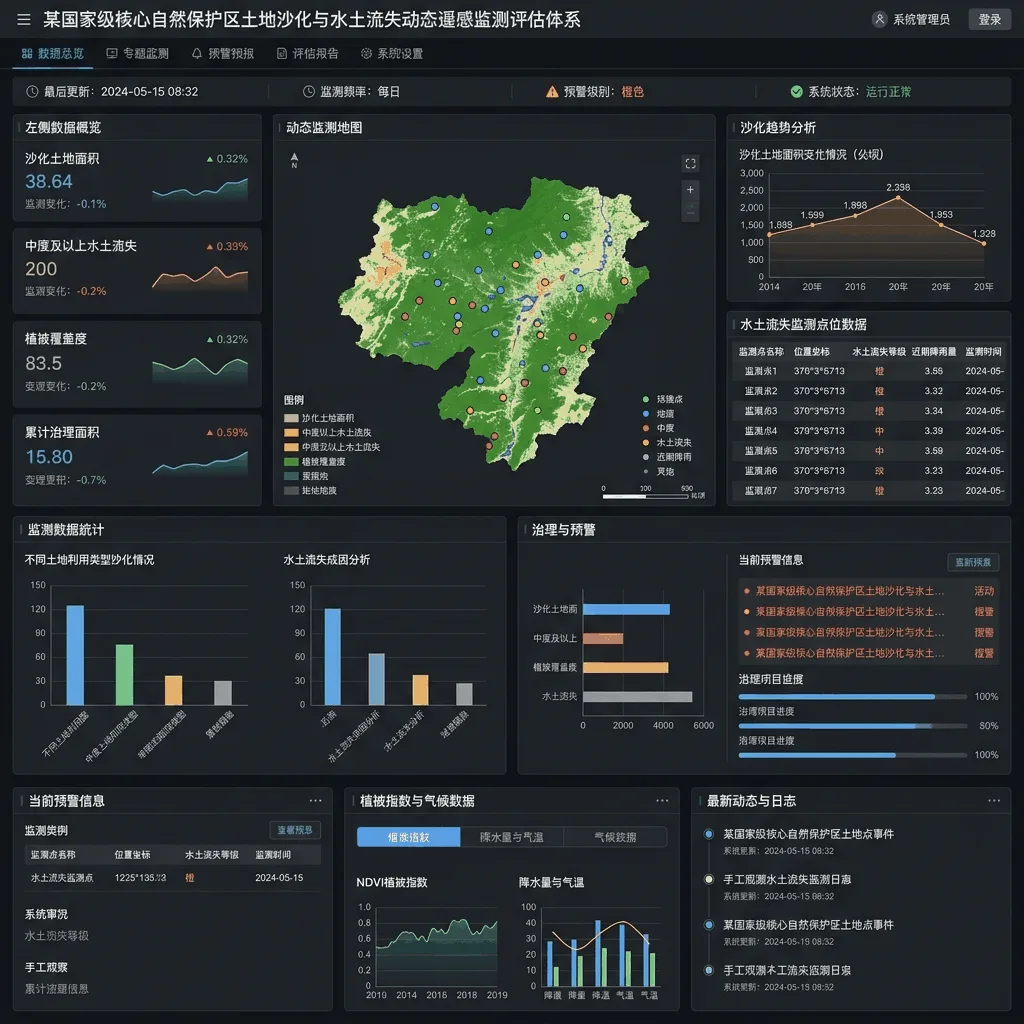Open the 中度及以上水土流失 card showing 200

(137, 270)
